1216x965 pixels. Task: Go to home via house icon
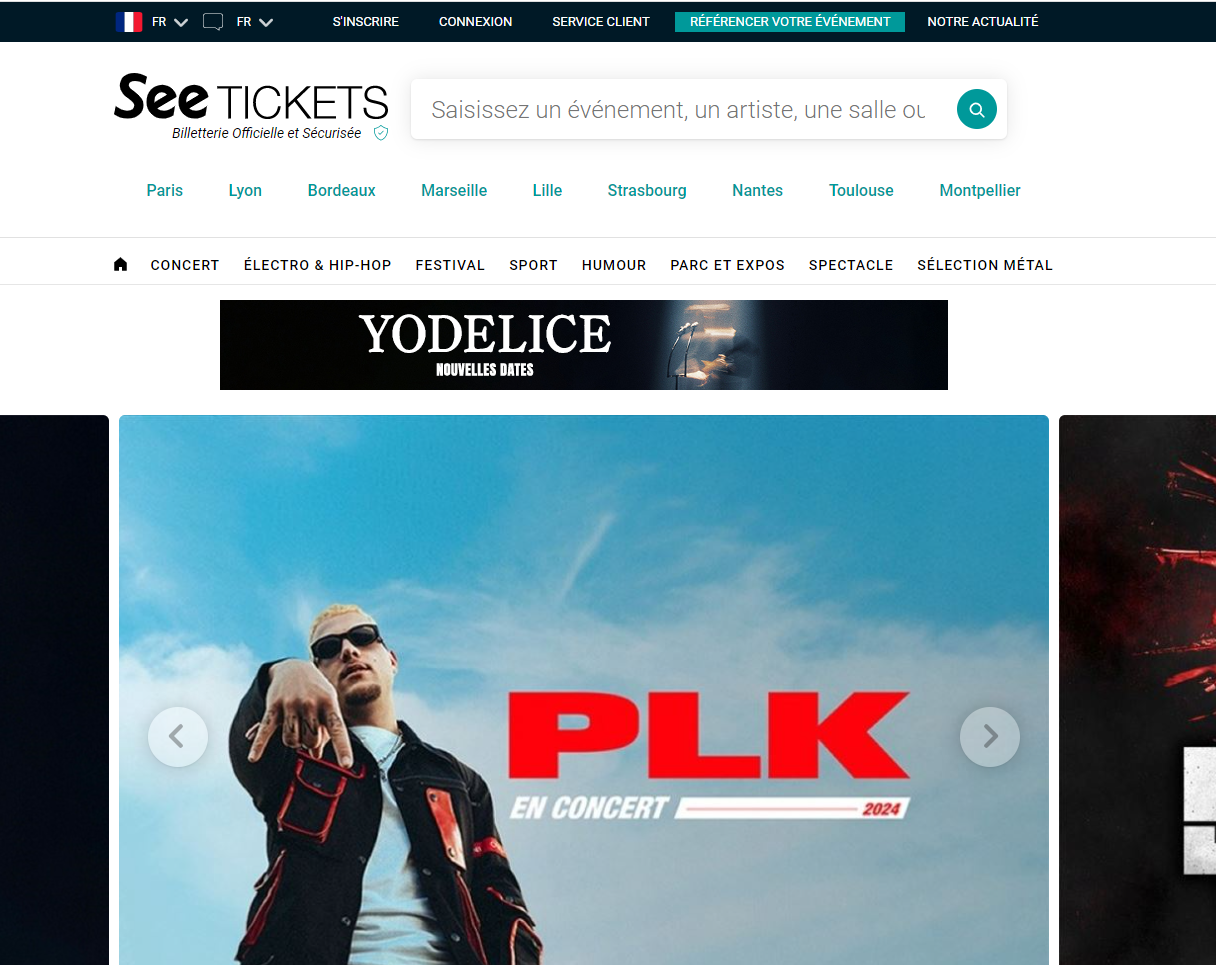pyautogui.click(x=121, y=265)
